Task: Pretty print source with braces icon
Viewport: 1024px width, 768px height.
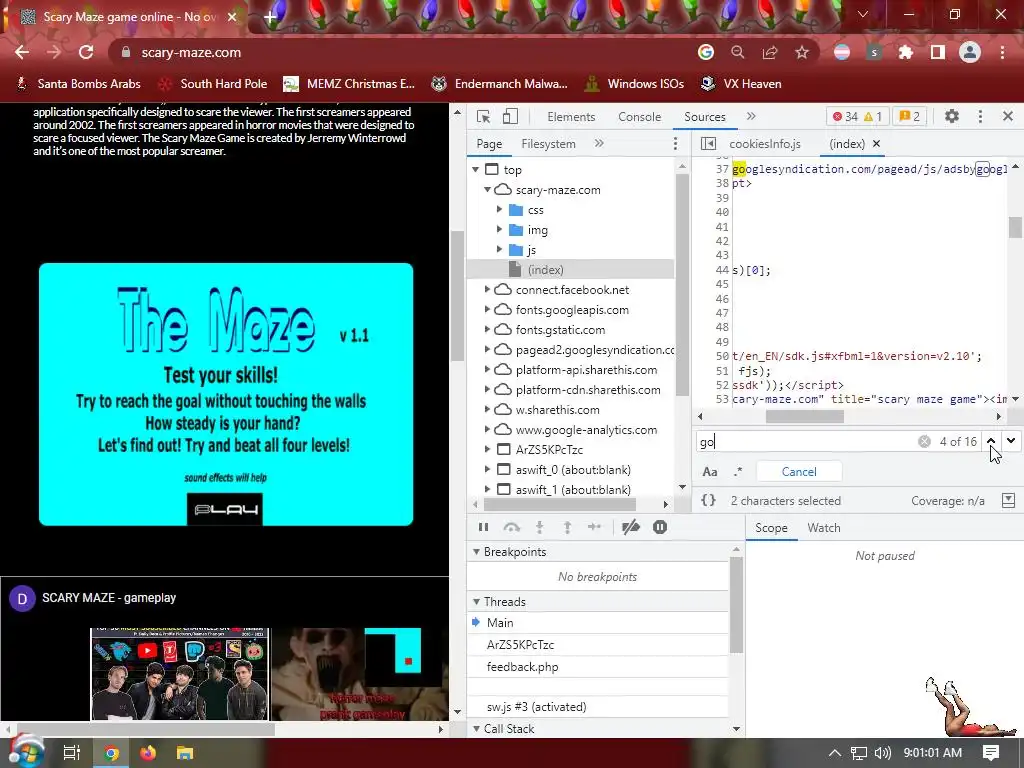Action: pyautogui.click(x=709, y=501)
